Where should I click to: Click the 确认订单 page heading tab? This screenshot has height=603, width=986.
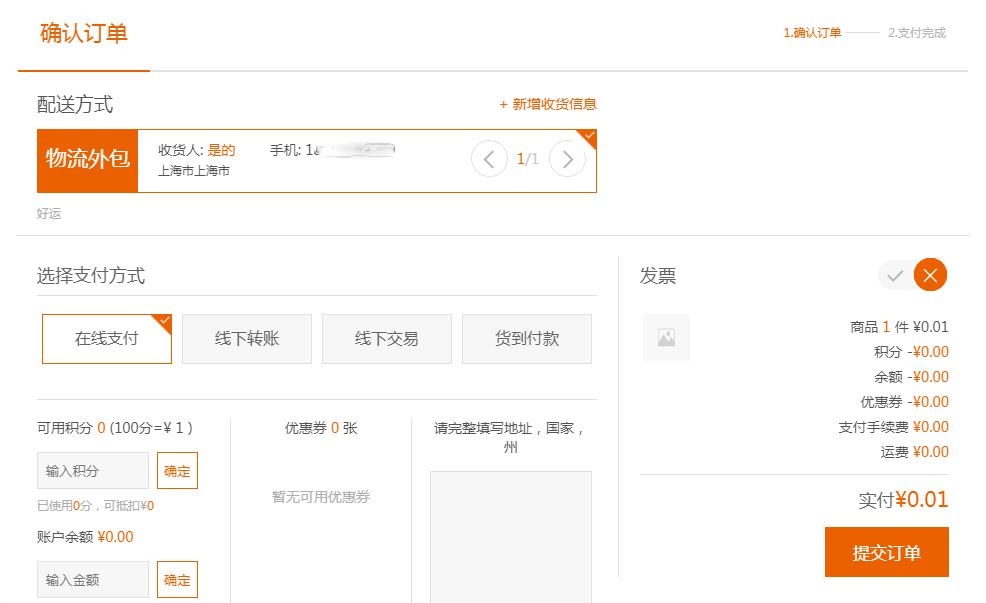coord(84,34)
